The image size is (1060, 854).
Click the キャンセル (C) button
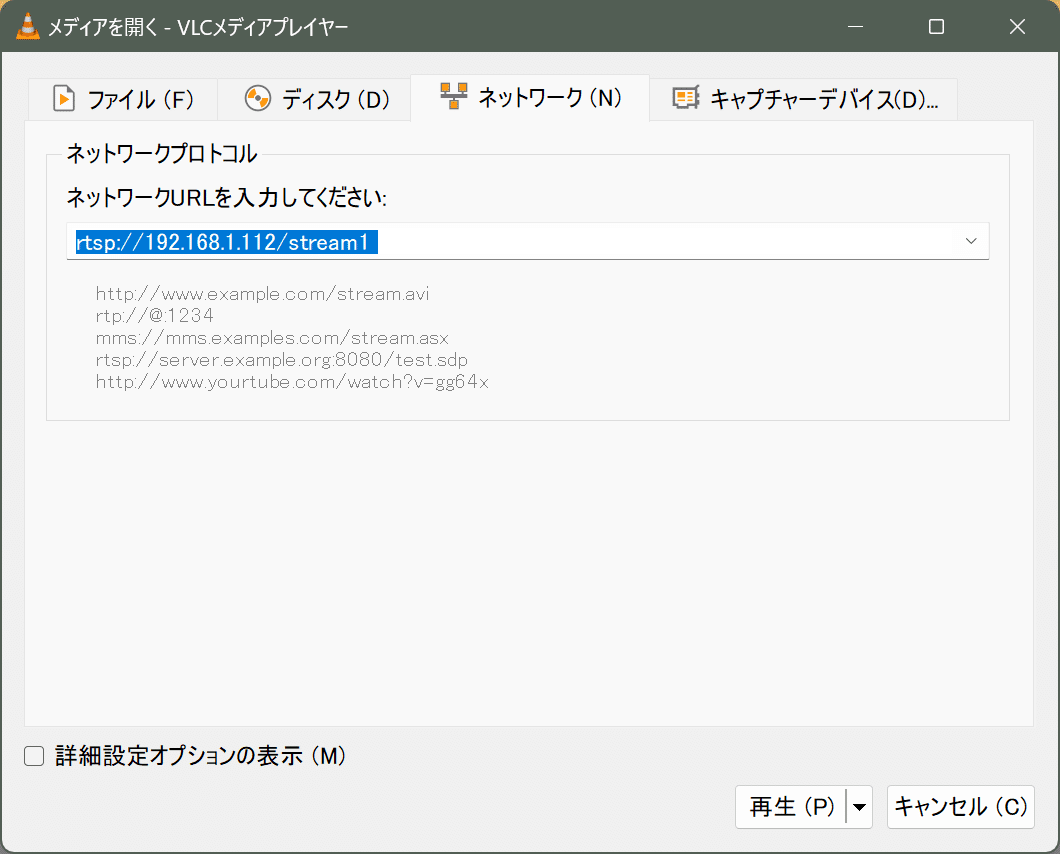pyautogui.click(x=961, y=807)
